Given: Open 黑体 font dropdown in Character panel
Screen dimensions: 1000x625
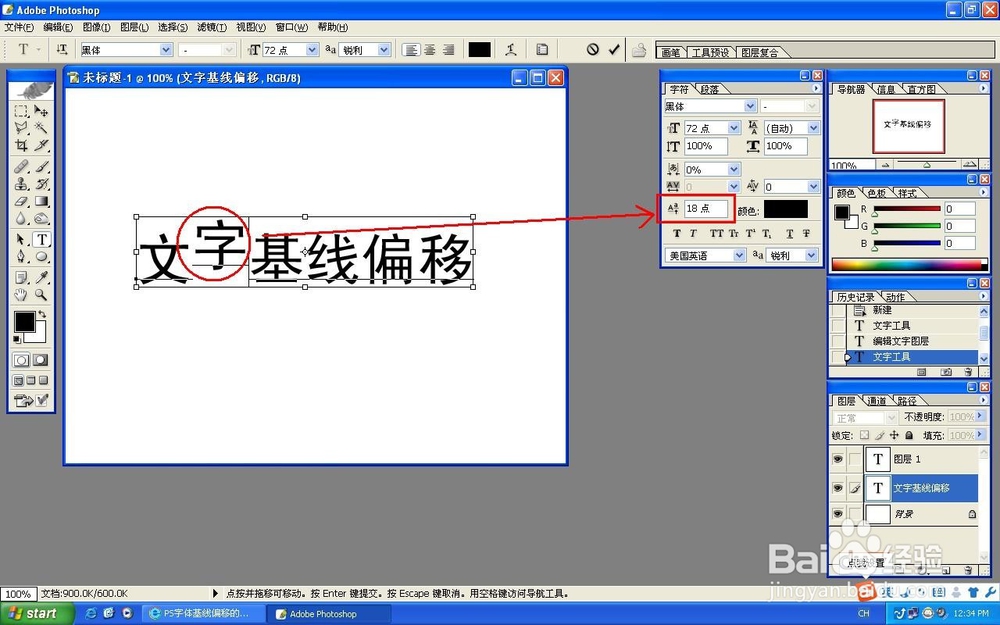Looking at the screenshot, I should tap(750, 106).
